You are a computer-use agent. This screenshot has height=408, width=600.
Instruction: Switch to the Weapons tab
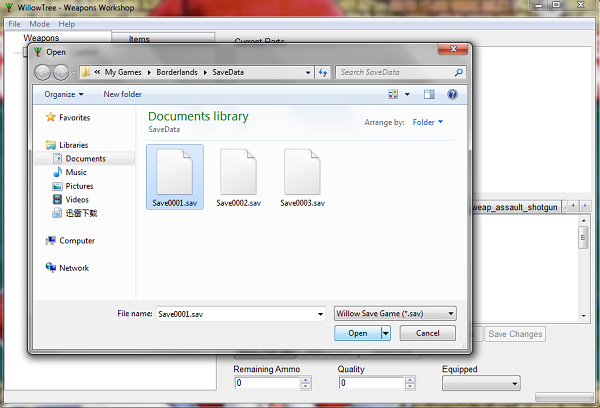coord(41,38)
